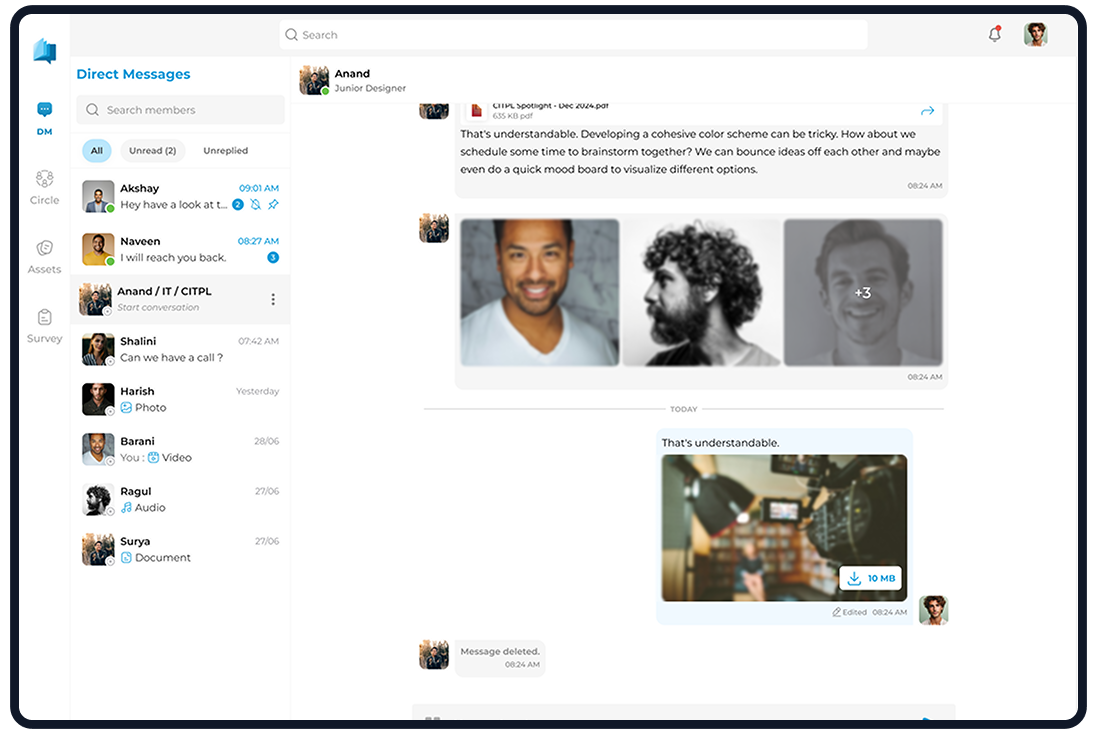Click the muted bell icon on Akshay chat
The image size is (1098, 740).
tap(256, 204)
